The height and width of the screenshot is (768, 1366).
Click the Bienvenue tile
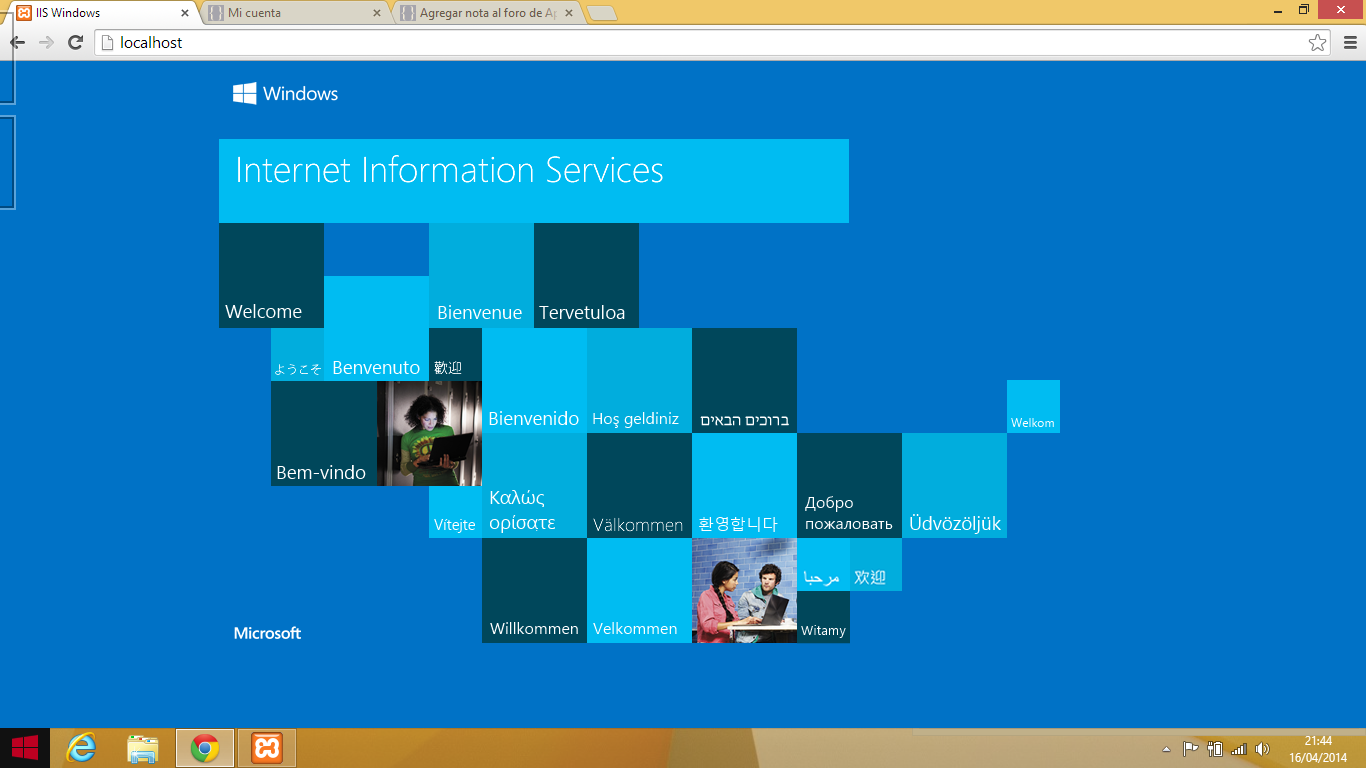pyautogui.click(x=481, y=275)
